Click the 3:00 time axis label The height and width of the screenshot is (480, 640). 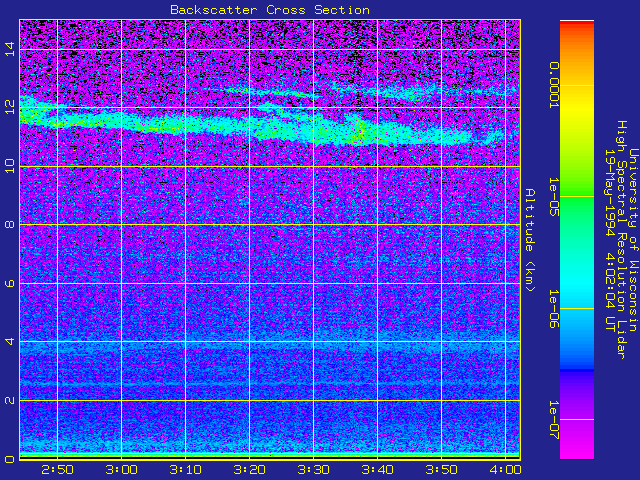(121, 470)
